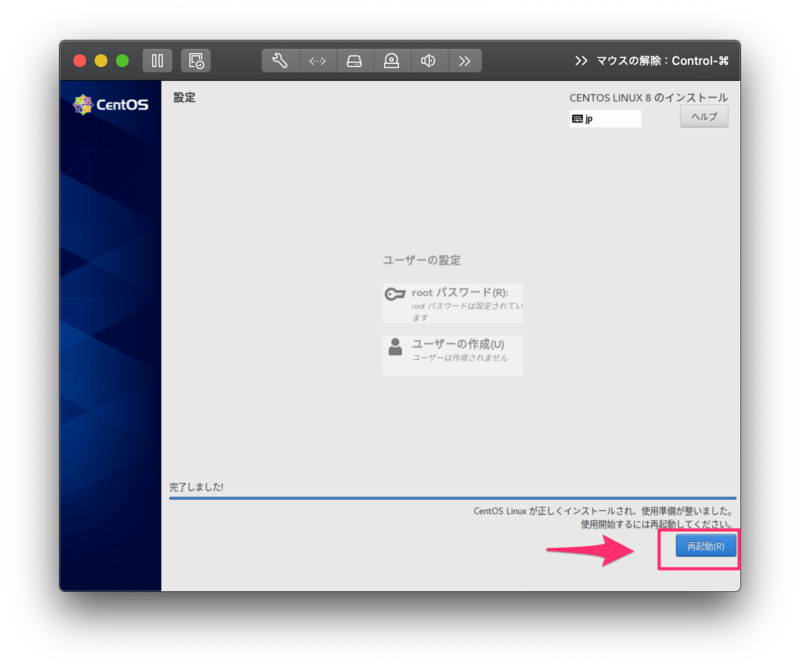Open the sound card speaker icon
Viewport: 800px width, 670px height.
click(x=428, y=61)
